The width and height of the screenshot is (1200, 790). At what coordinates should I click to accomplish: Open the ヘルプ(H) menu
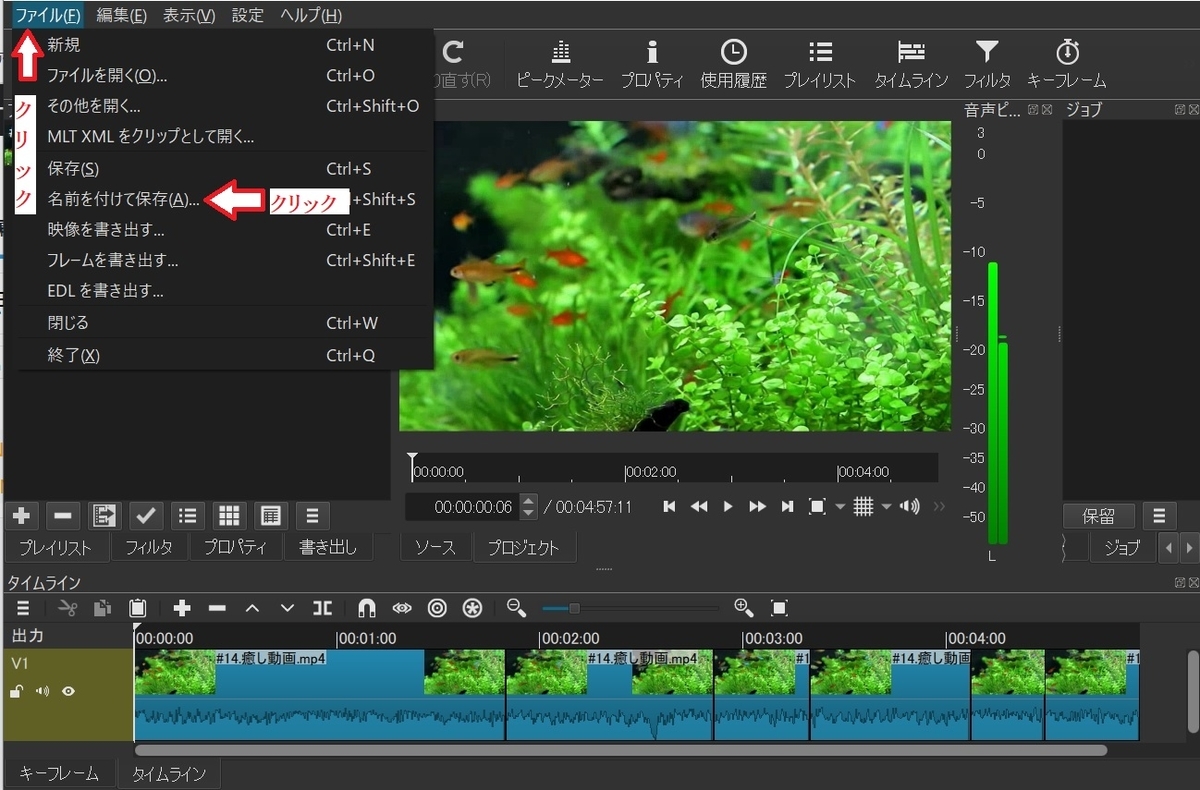(x=311, y=15)
